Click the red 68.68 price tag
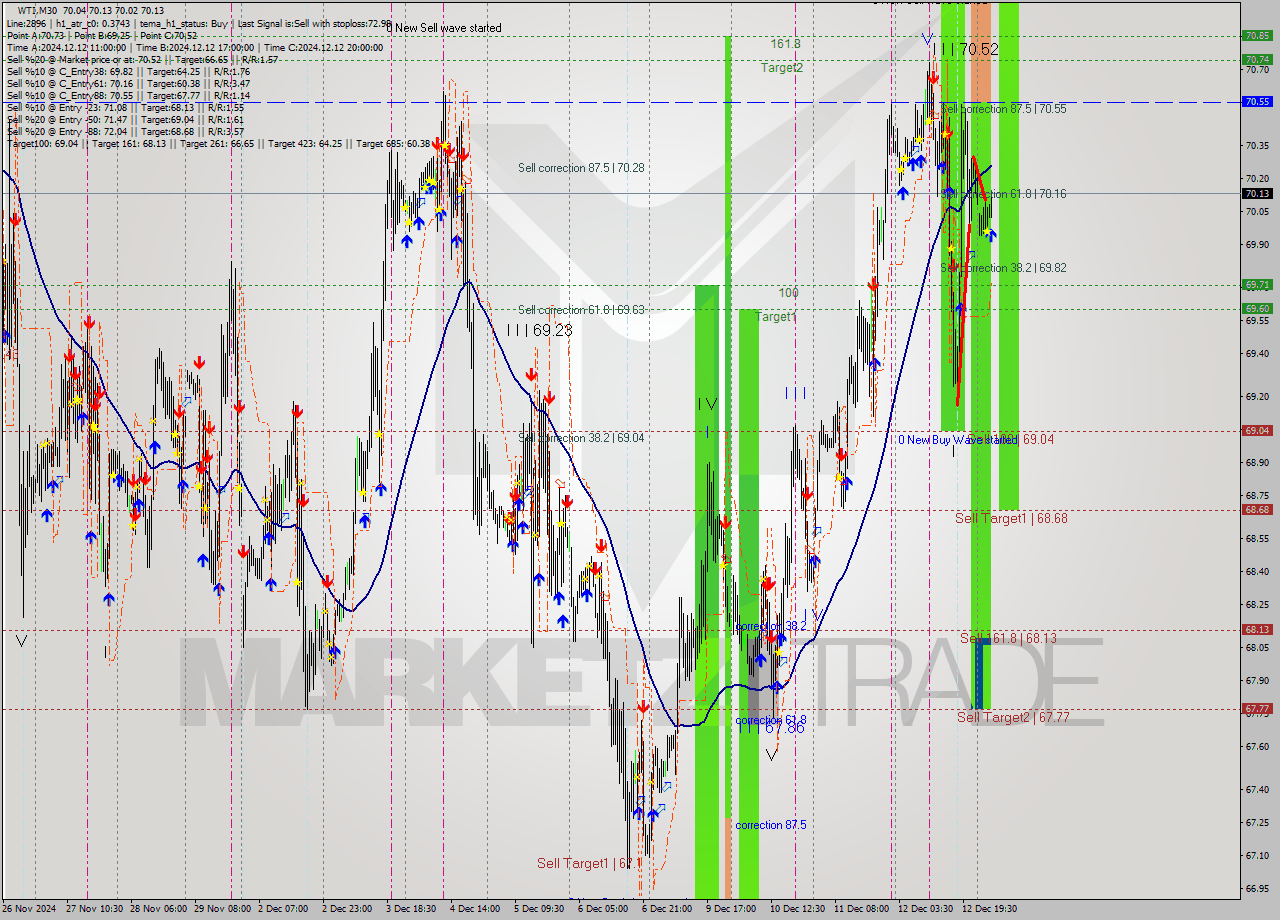The height and width of the screenshot is (920, 1280). tap(1257, 509)
